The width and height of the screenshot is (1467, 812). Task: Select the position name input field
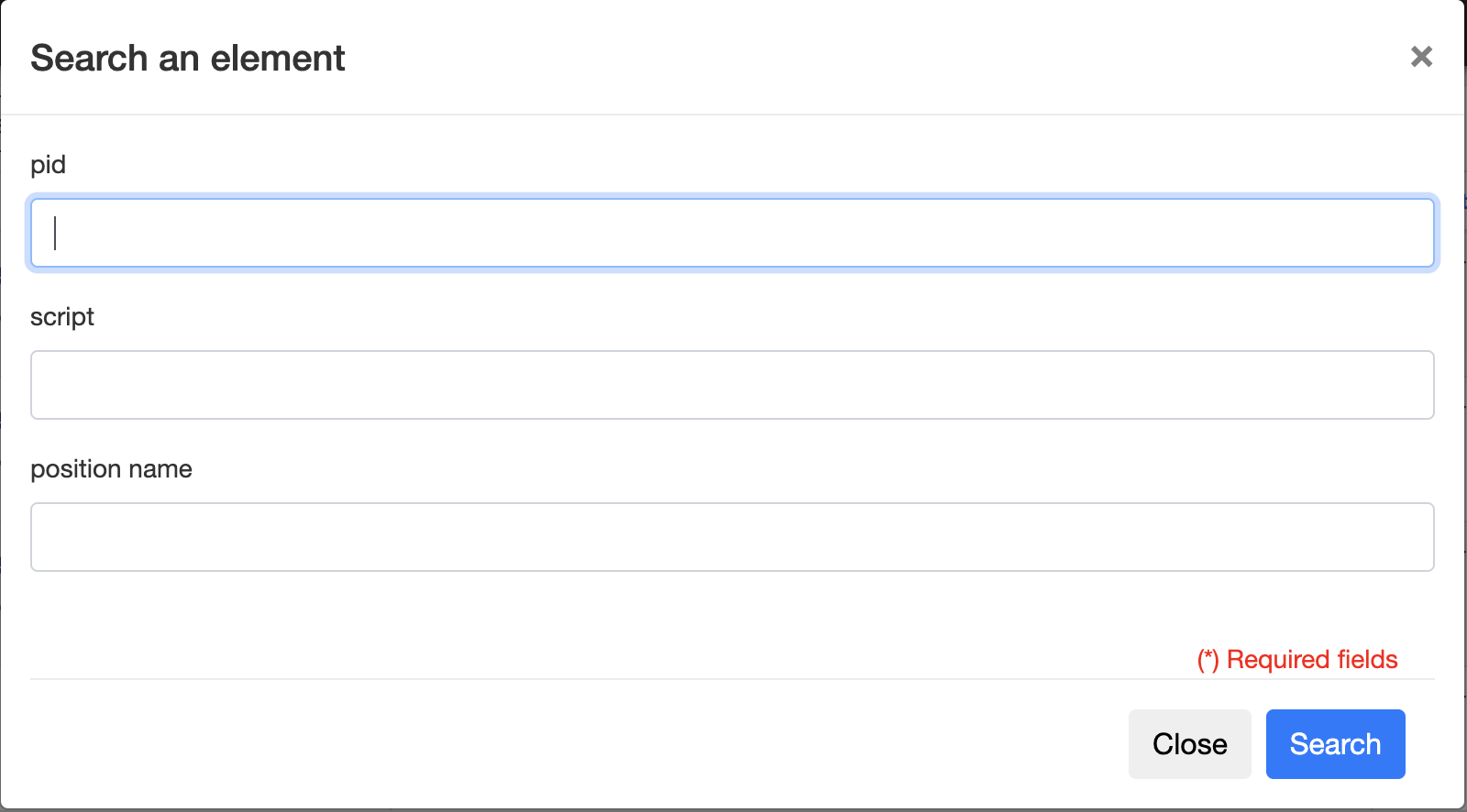(x=732, y=537)
